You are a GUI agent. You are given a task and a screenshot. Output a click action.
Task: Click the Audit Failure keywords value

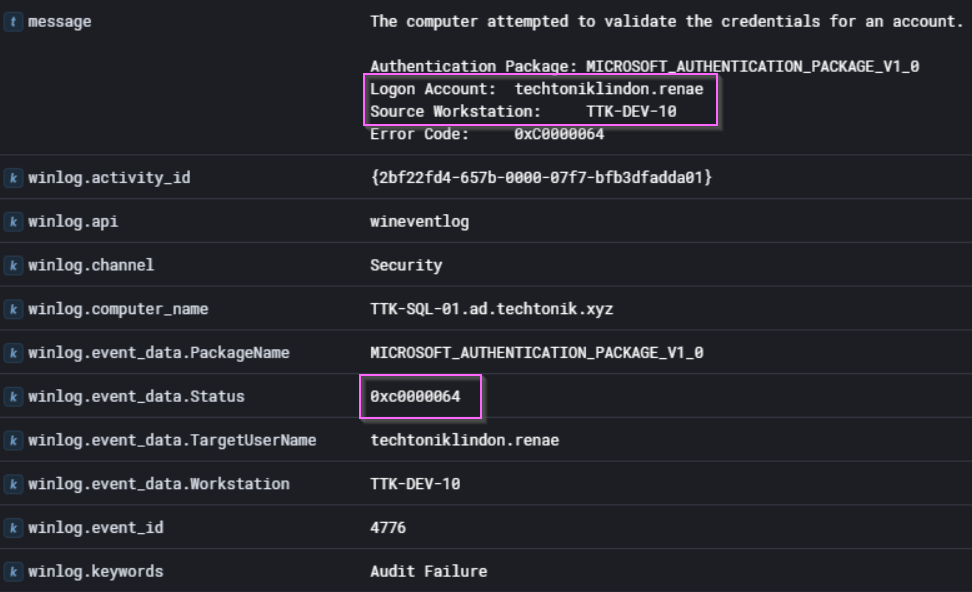coord(428,572)
